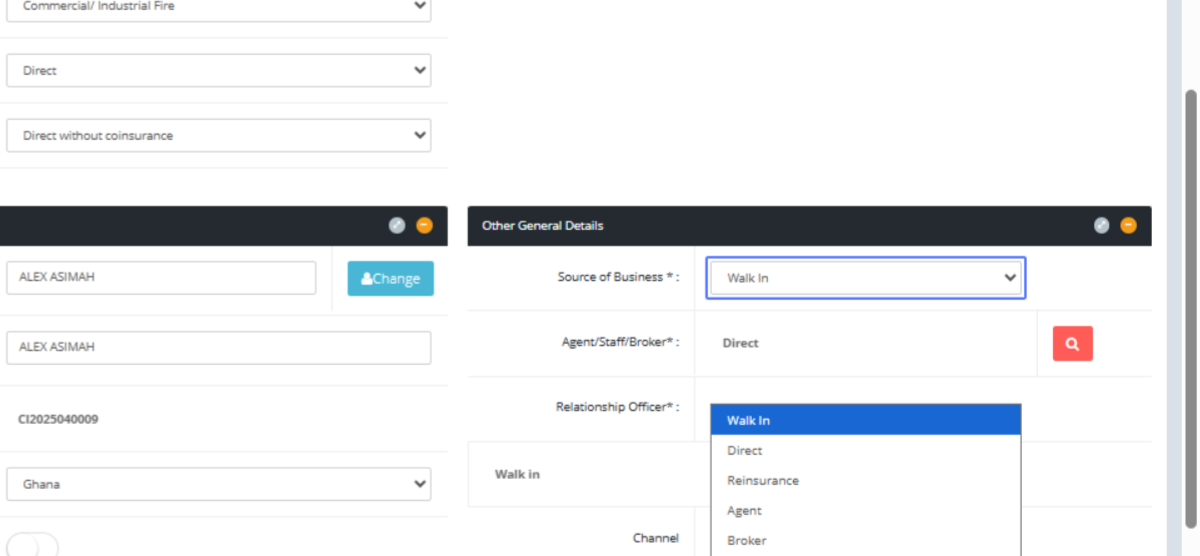Click gray expand icon in left panel header
1200x556 pixels.
(x=397, y=226)
